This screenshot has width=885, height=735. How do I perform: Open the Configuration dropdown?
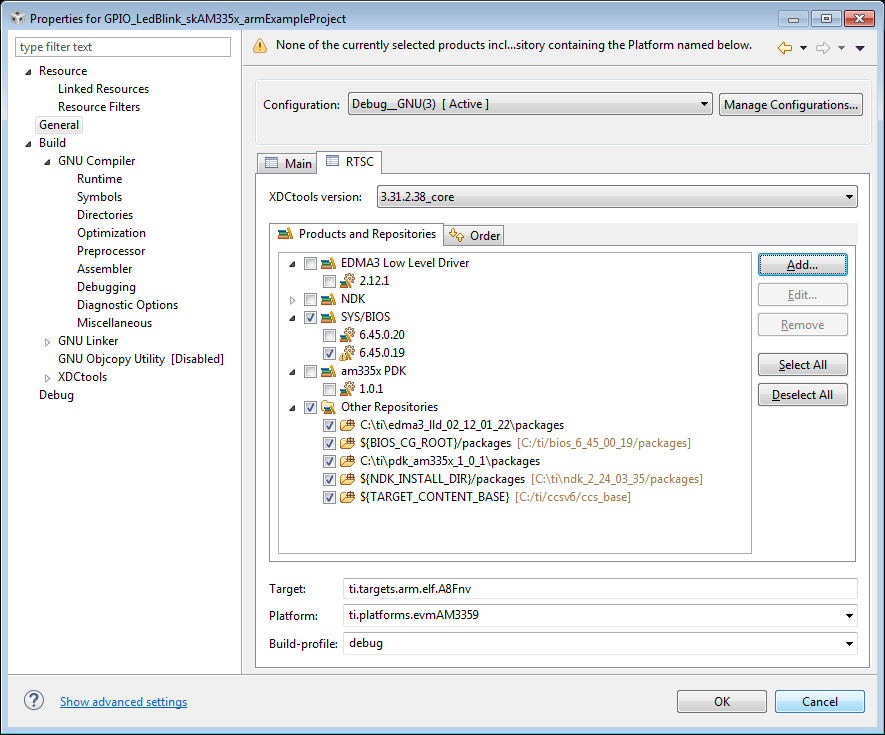(x=530, y=104)
